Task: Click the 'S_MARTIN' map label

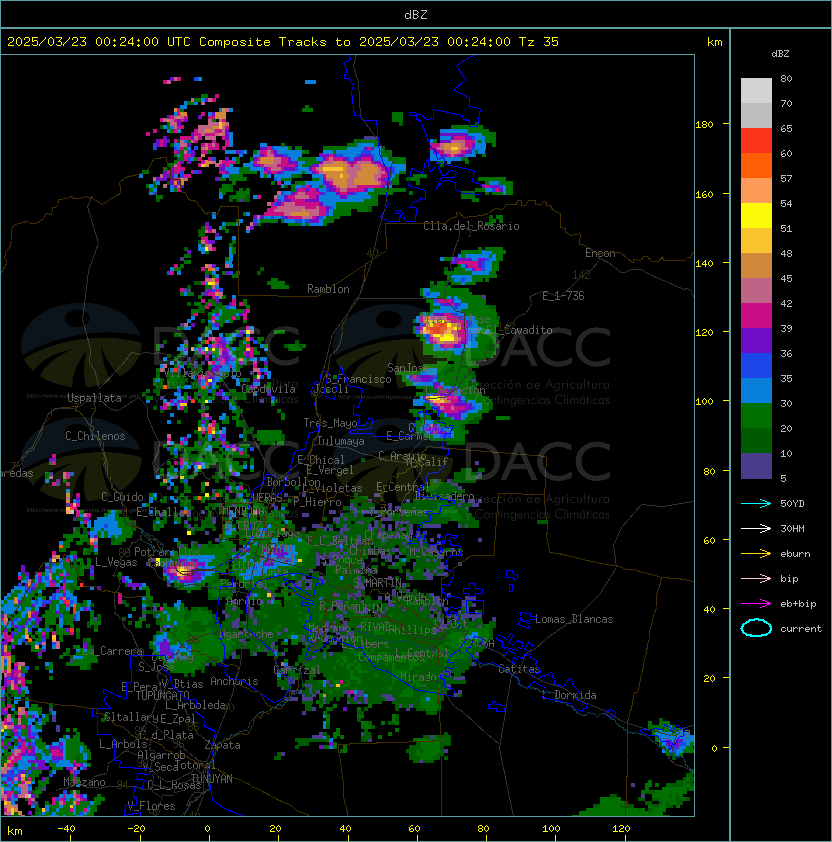Action: coord(378,583)
